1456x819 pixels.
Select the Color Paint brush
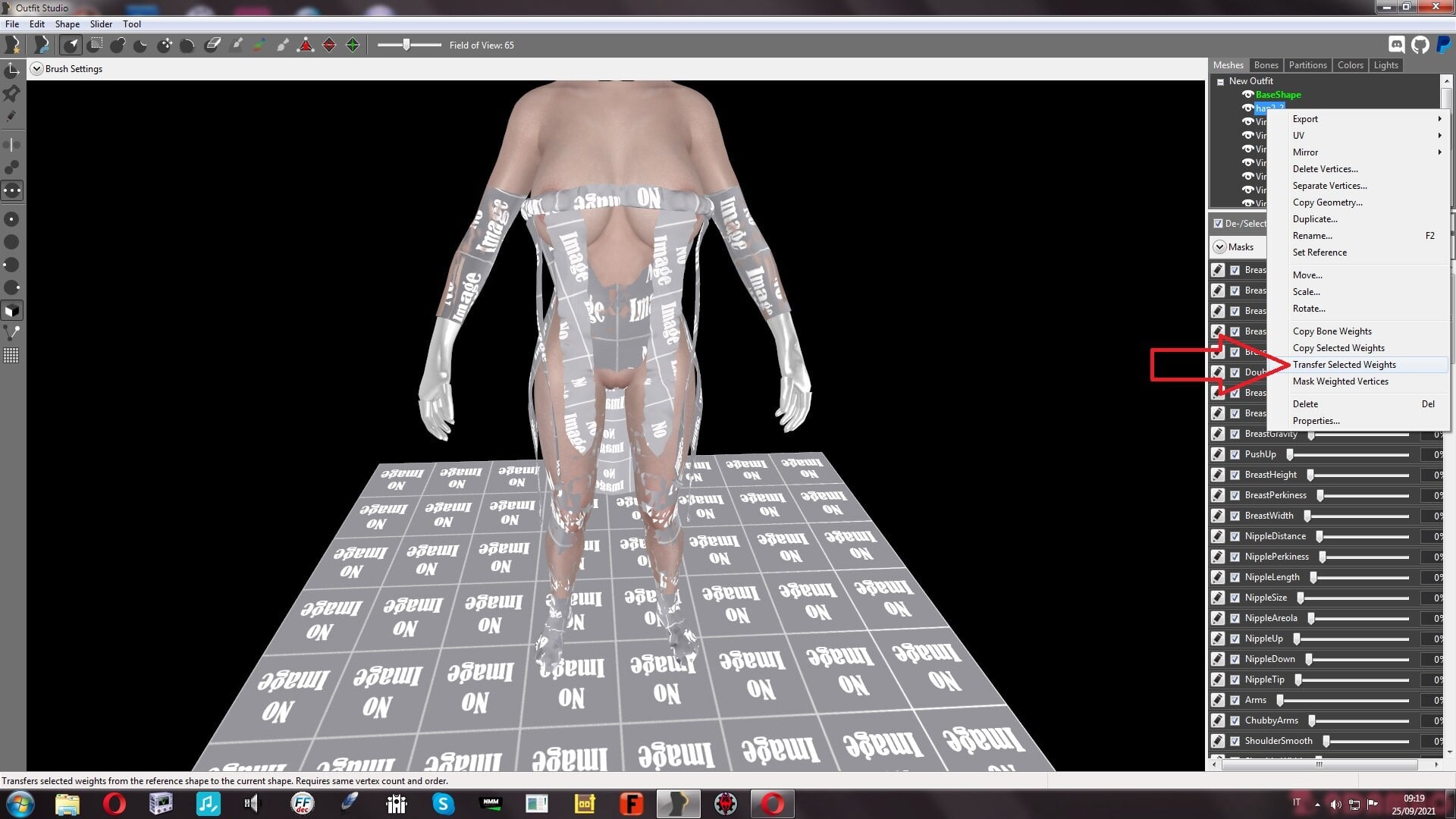(259, 45)
